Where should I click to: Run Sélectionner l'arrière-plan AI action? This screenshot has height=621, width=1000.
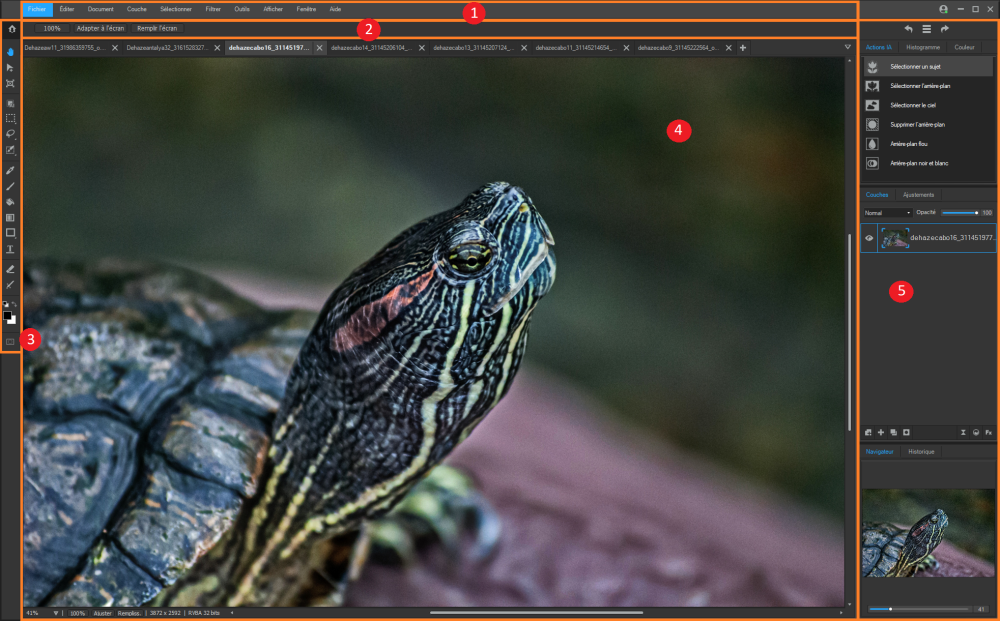928,86
